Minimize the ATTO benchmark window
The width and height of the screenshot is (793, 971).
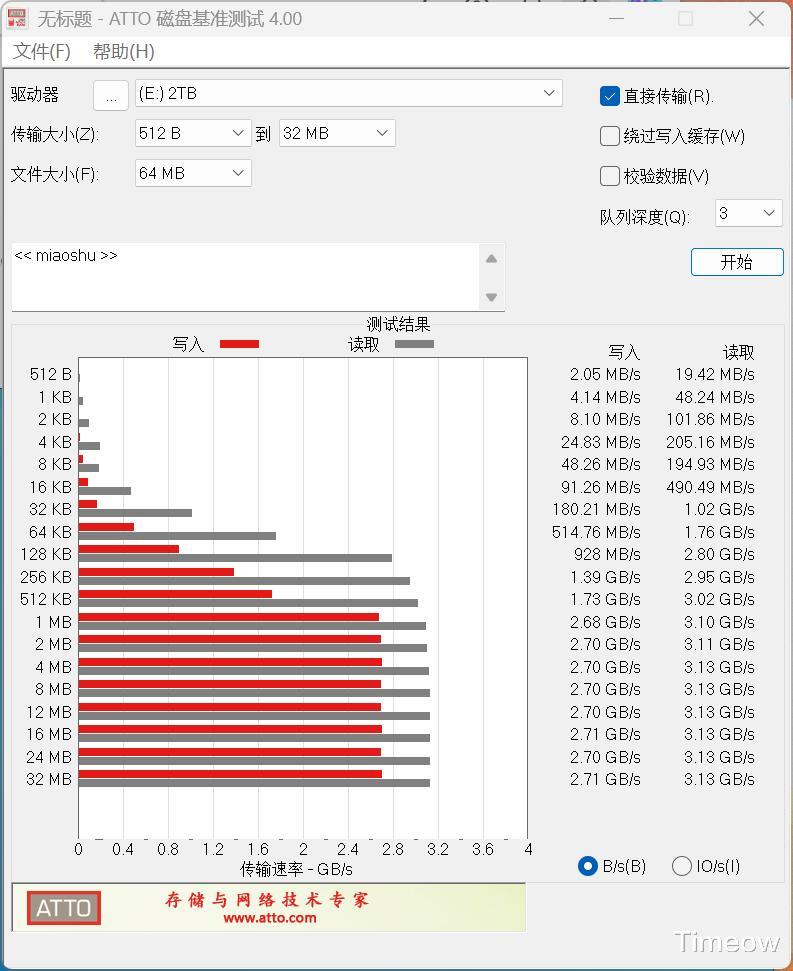pyautogui.click(x=617, y=19)
